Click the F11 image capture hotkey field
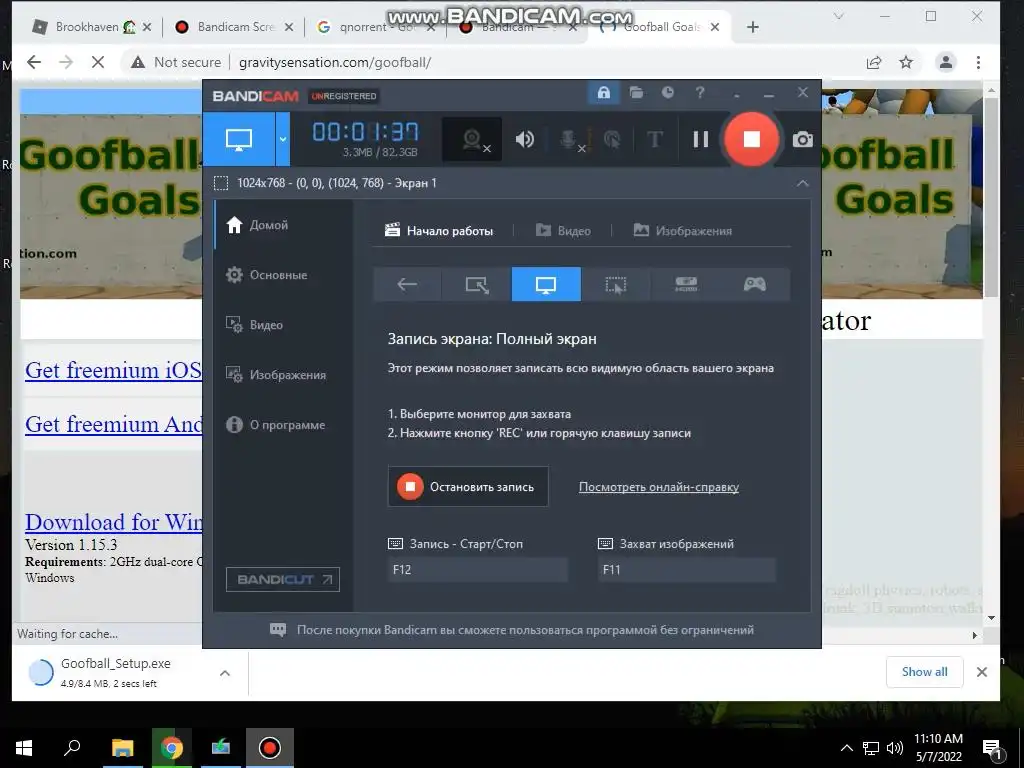Viewport: 1024px width, 768px height. coord(686,569)
